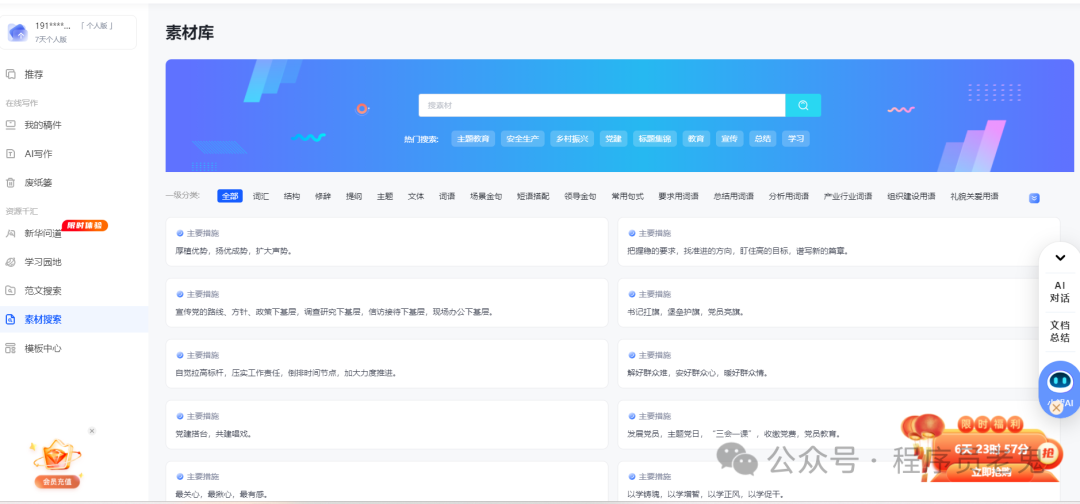Screen dimensions: 1080x504
Task: Click the 乡村振兴 hot search tag
Action: click(x=572, y=138)
